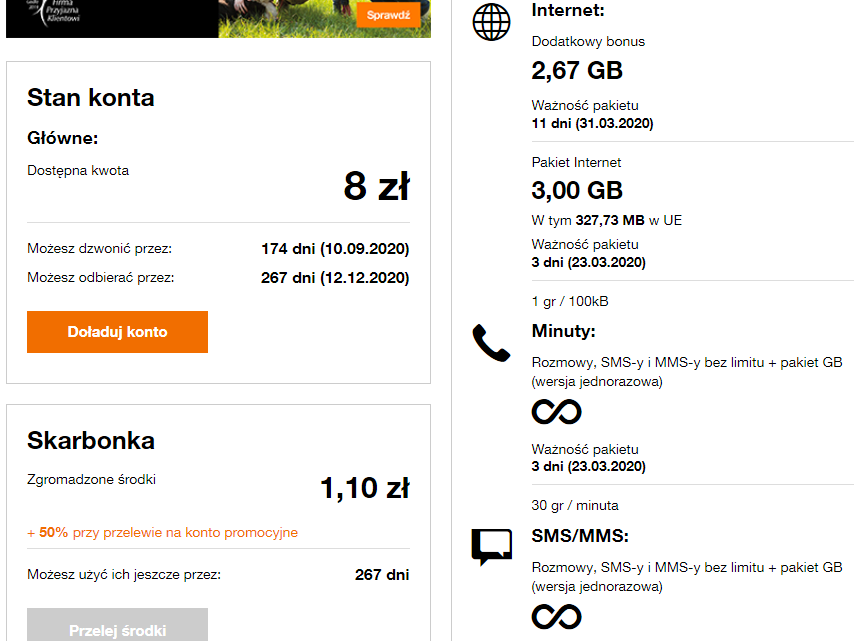Click the globe icon next to Internet
The height and width of the screenshot is (641, 856).
pyautogui.click(x=491, y=20)
